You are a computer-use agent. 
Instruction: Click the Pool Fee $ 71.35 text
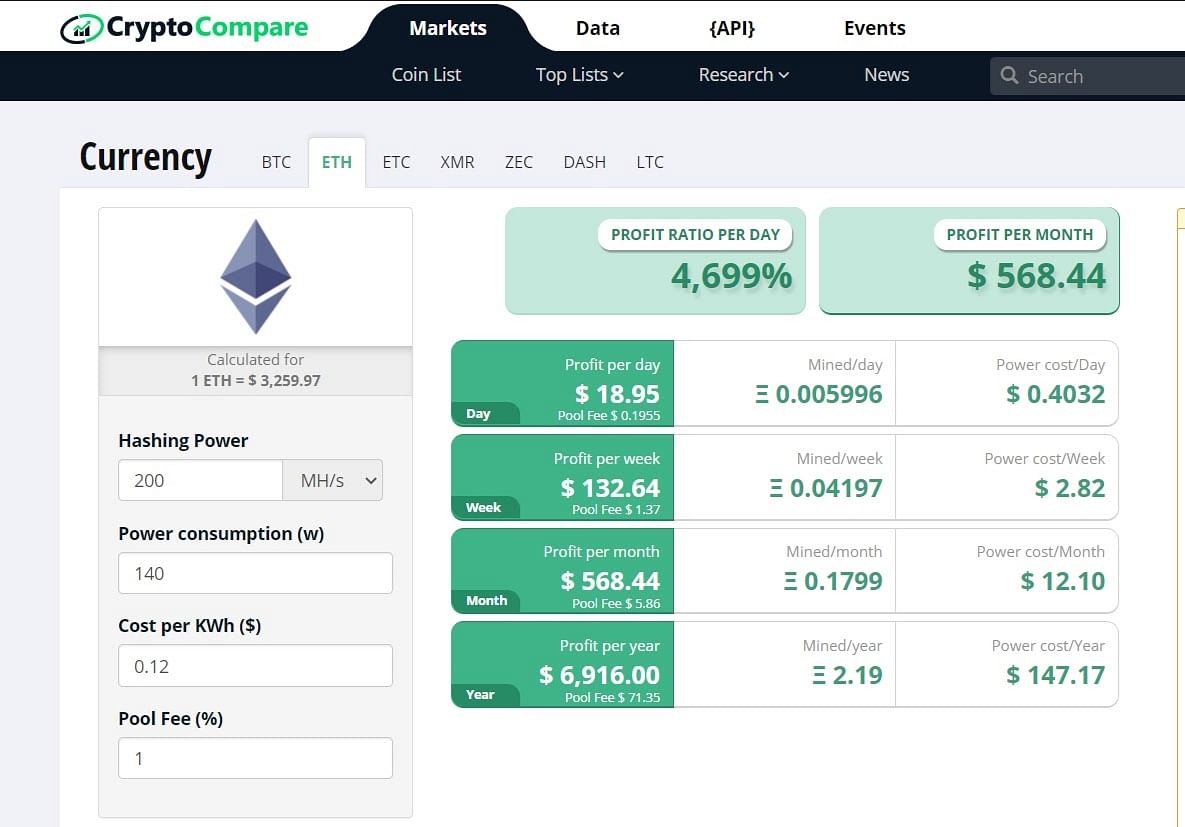(612, 697)
